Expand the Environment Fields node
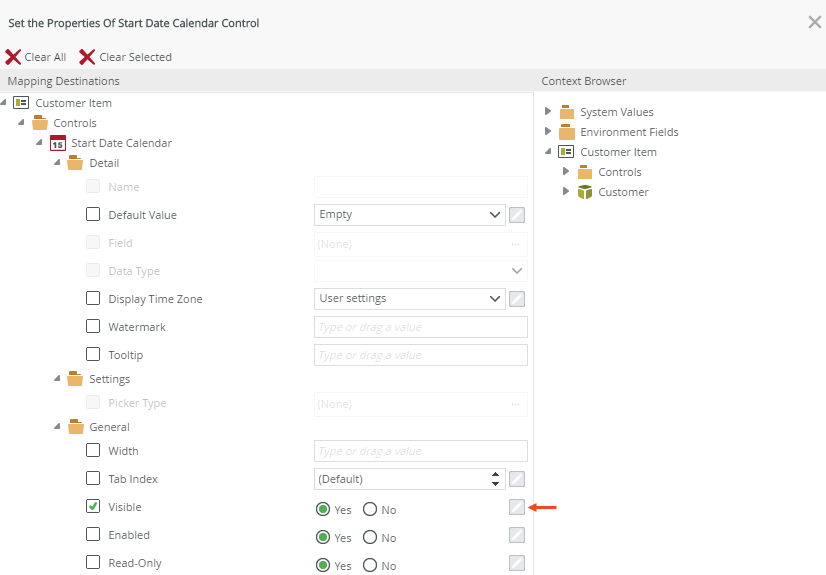 tap(548, 132)
